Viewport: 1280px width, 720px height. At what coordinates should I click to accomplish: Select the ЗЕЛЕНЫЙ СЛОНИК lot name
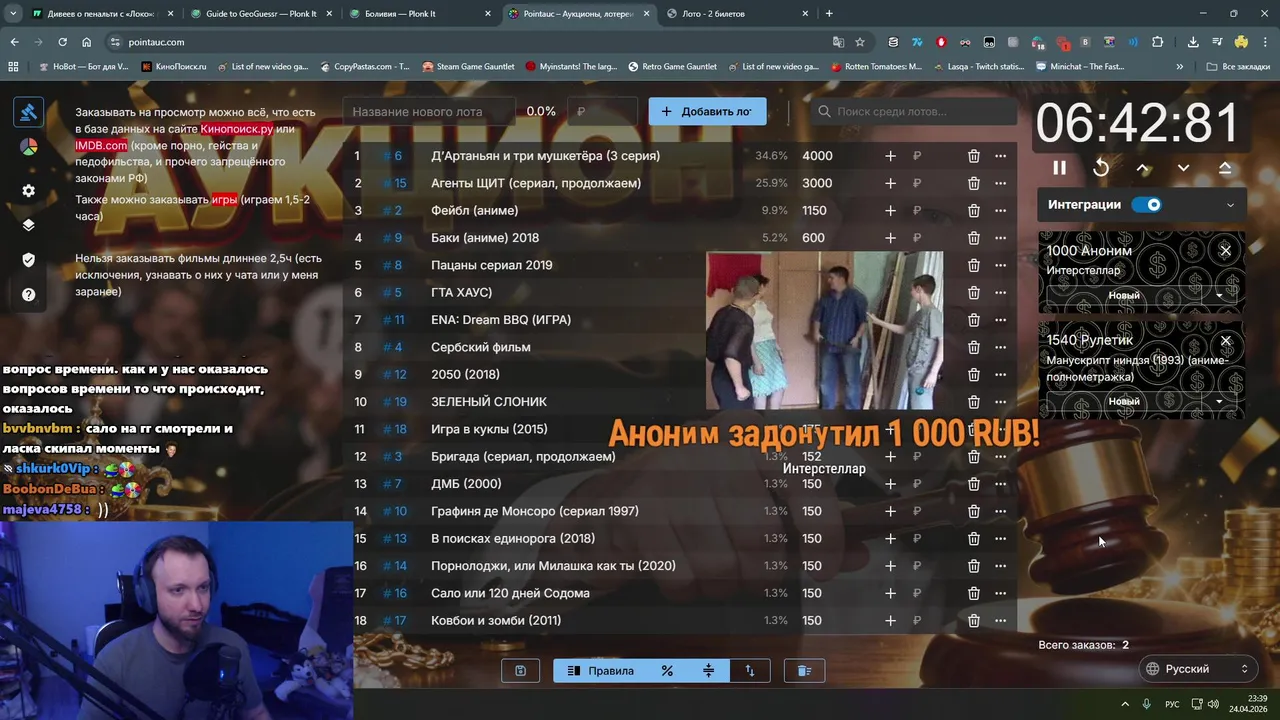(489, 402)
